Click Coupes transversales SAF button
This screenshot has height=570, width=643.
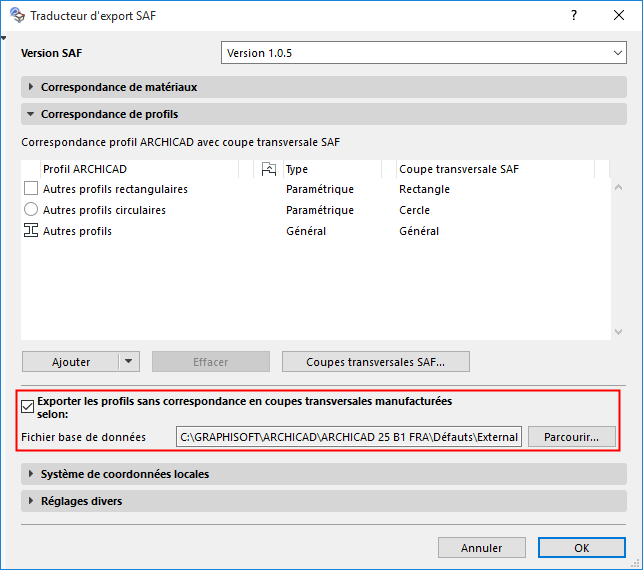[x=375, y=362]
